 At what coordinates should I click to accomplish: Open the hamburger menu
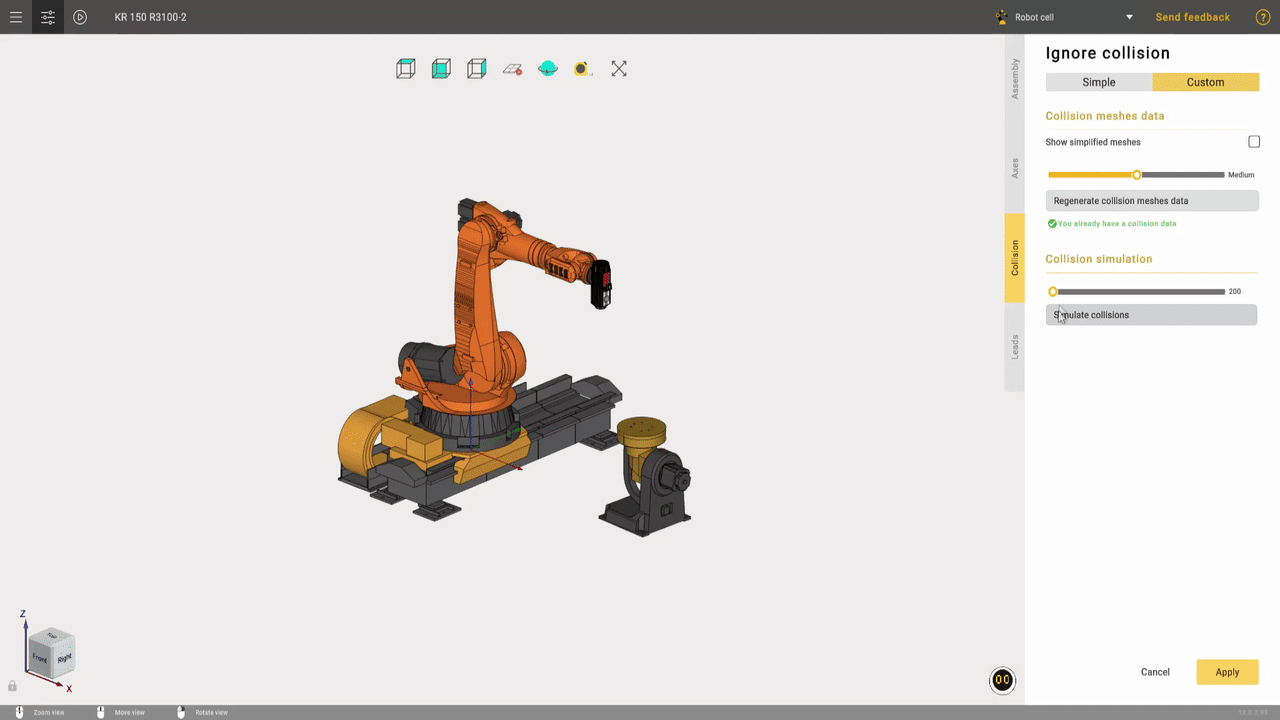[16, 17]
